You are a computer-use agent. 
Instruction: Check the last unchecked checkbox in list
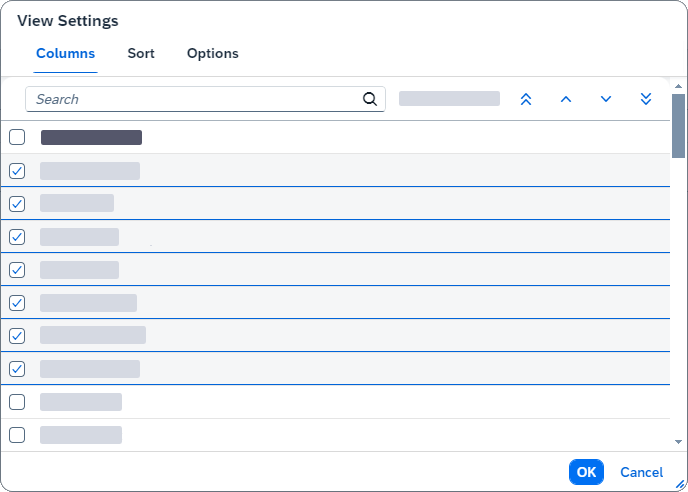point(17,435)
